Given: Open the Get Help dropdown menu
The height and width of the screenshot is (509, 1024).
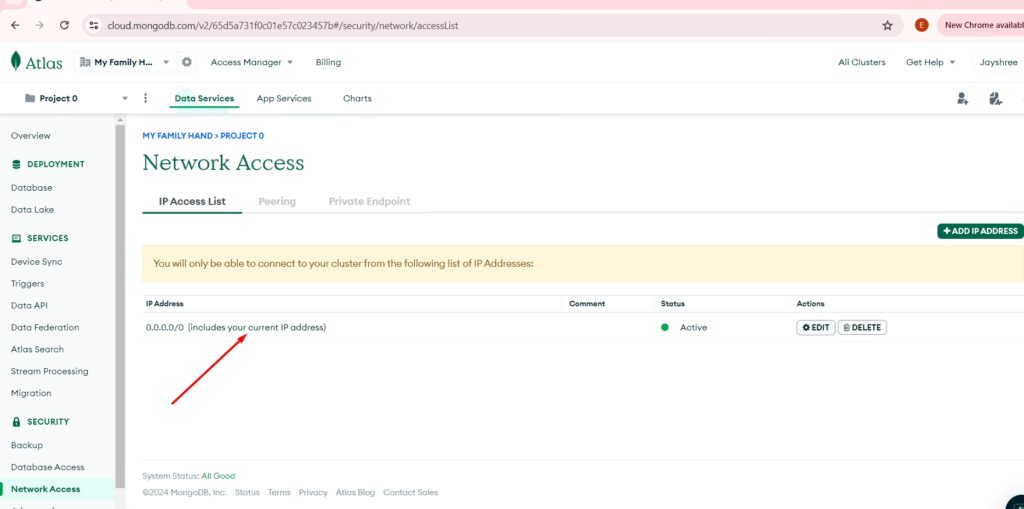Looking at the screenshot, I should click(x=930, y=62).
